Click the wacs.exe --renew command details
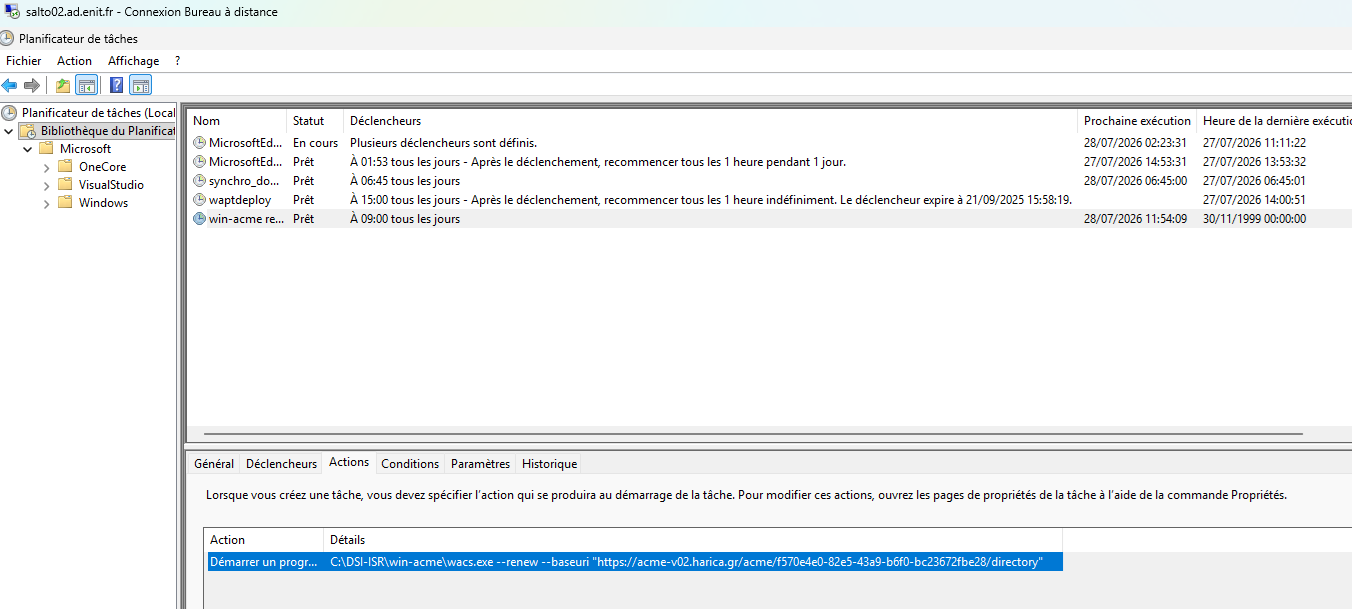Screen dimensions: 1352x609 tap(686, 563)
